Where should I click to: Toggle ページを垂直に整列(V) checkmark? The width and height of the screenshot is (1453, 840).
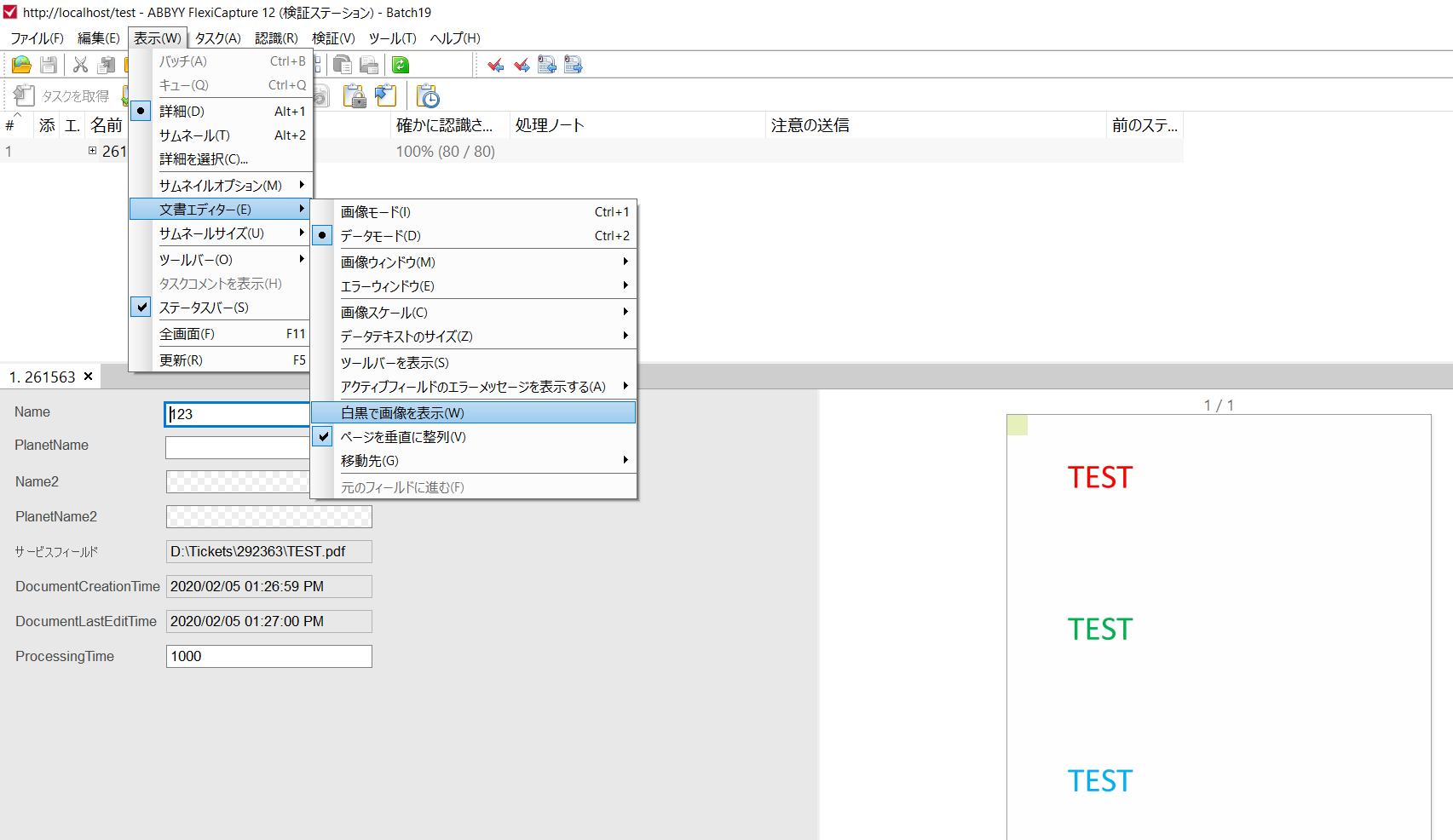pyautogui.click(x=474, y=436)
